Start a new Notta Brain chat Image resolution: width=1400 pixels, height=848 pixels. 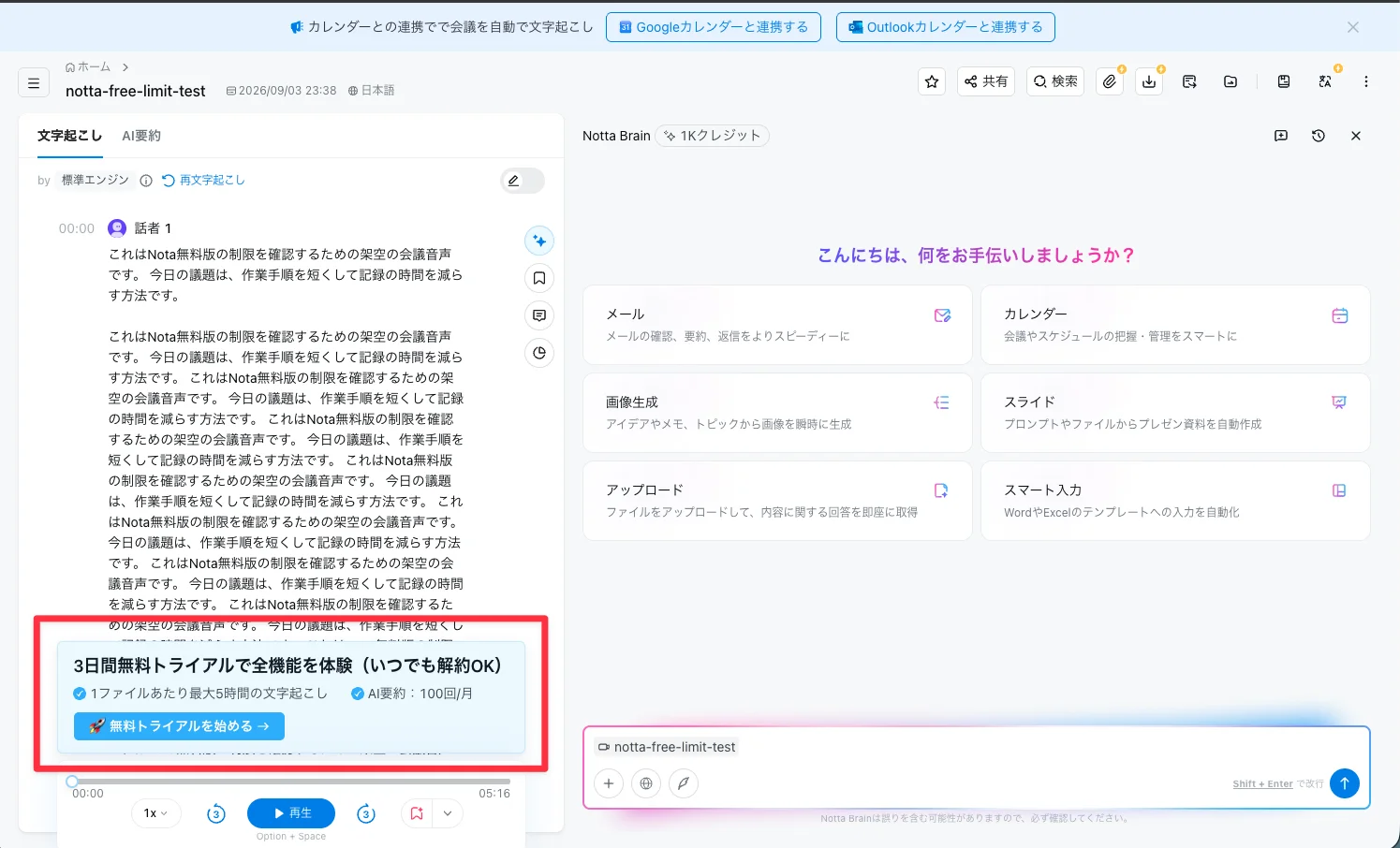click(1281, 136)
